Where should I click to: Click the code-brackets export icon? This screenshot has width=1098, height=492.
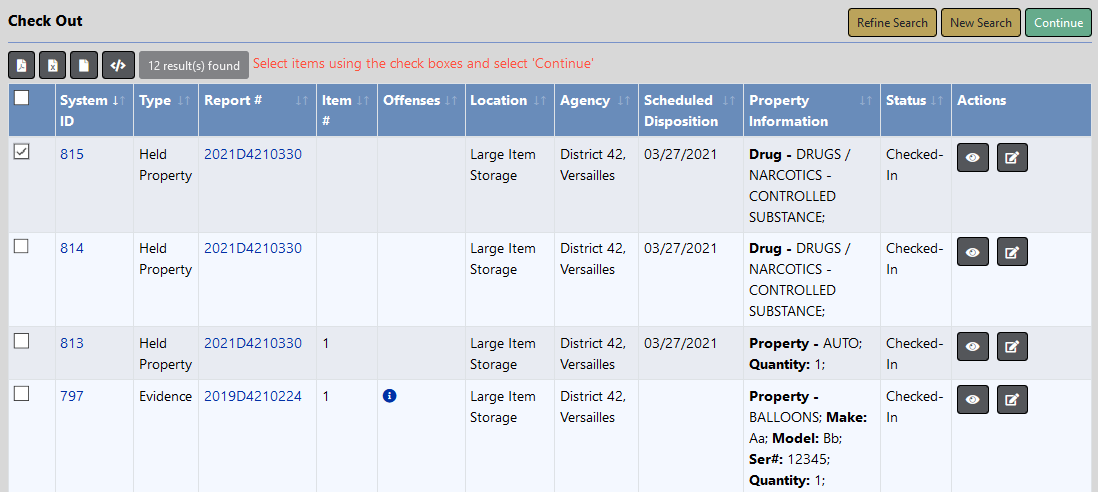click(118, 65)
